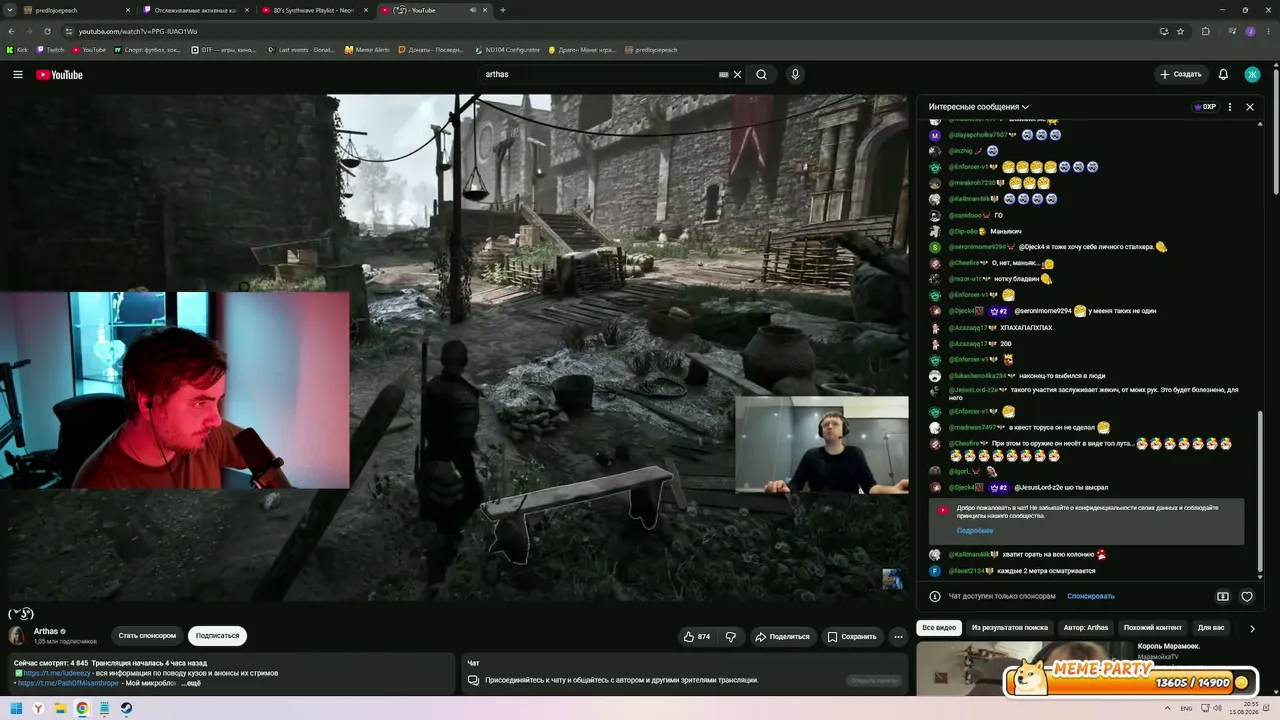
Task: Open the Chrome browser three-dot menu
Action: click(1269, 31)
